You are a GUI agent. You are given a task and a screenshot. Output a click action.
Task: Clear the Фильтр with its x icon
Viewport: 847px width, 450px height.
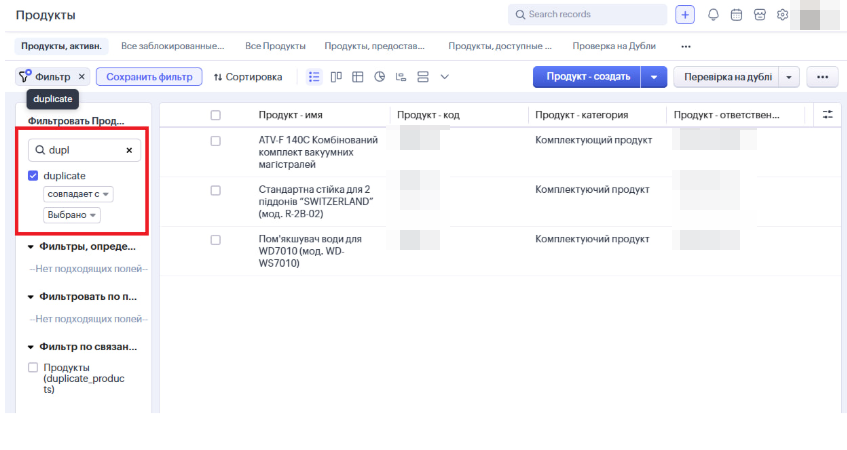(82, 77)
